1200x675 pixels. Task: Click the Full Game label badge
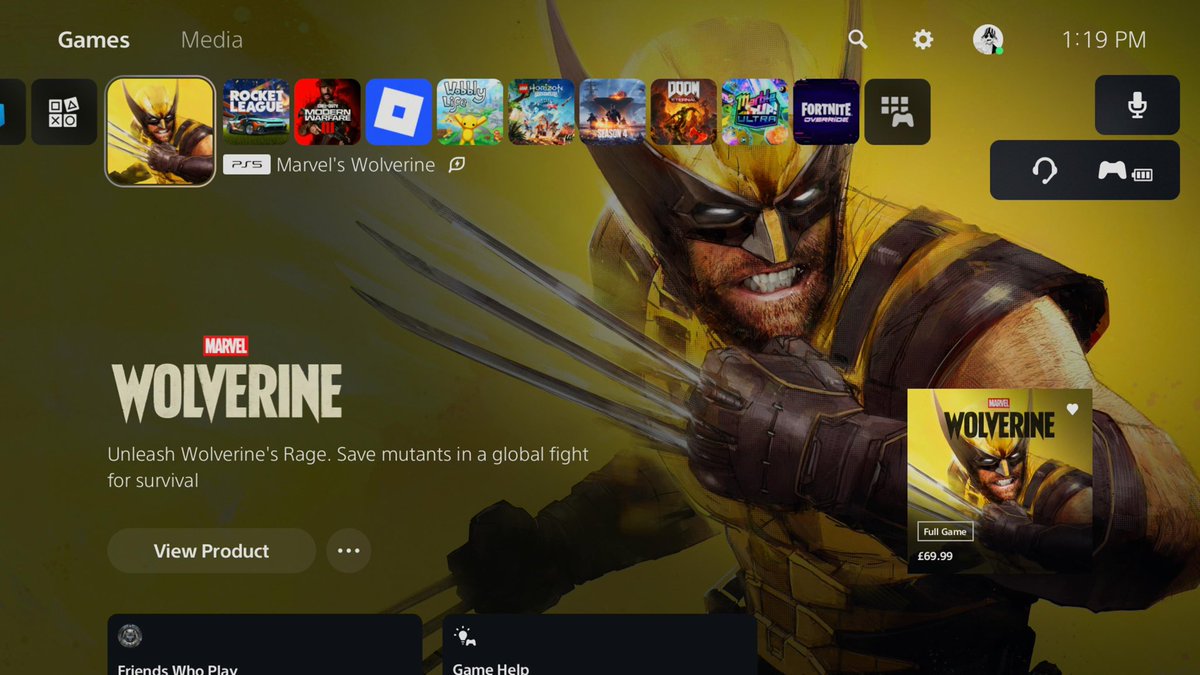coord(945,532)
